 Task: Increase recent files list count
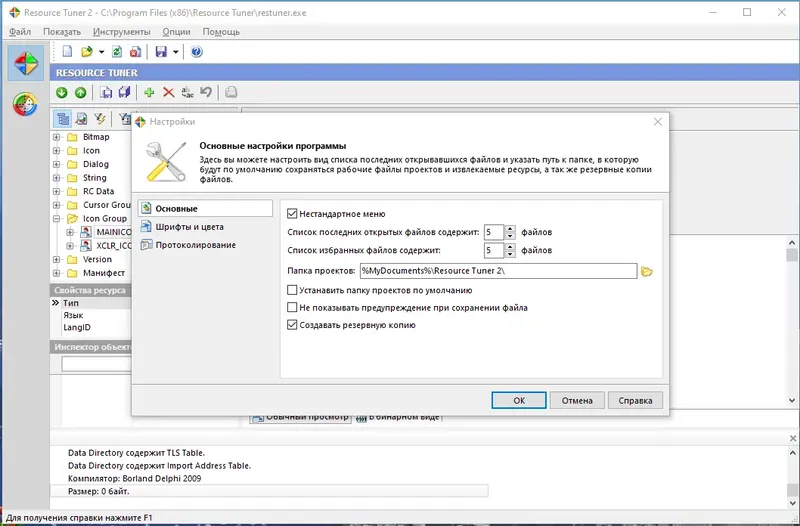(x=510, y=229)
